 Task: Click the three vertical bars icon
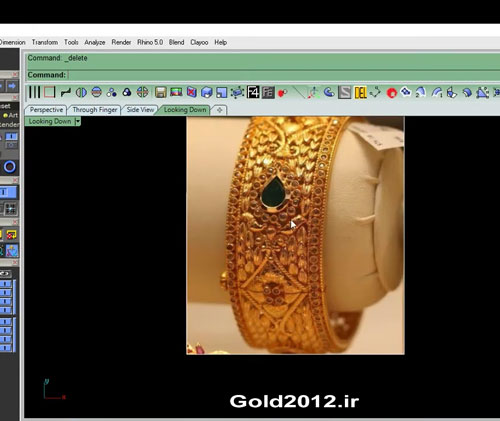tap(34, 92)
